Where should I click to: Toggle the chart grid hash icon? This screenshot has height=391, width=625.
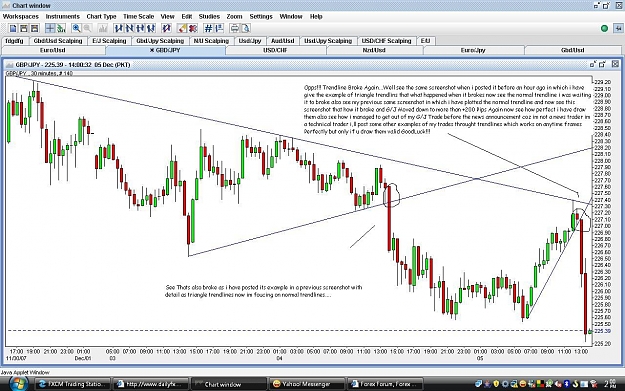coord(208,28)
